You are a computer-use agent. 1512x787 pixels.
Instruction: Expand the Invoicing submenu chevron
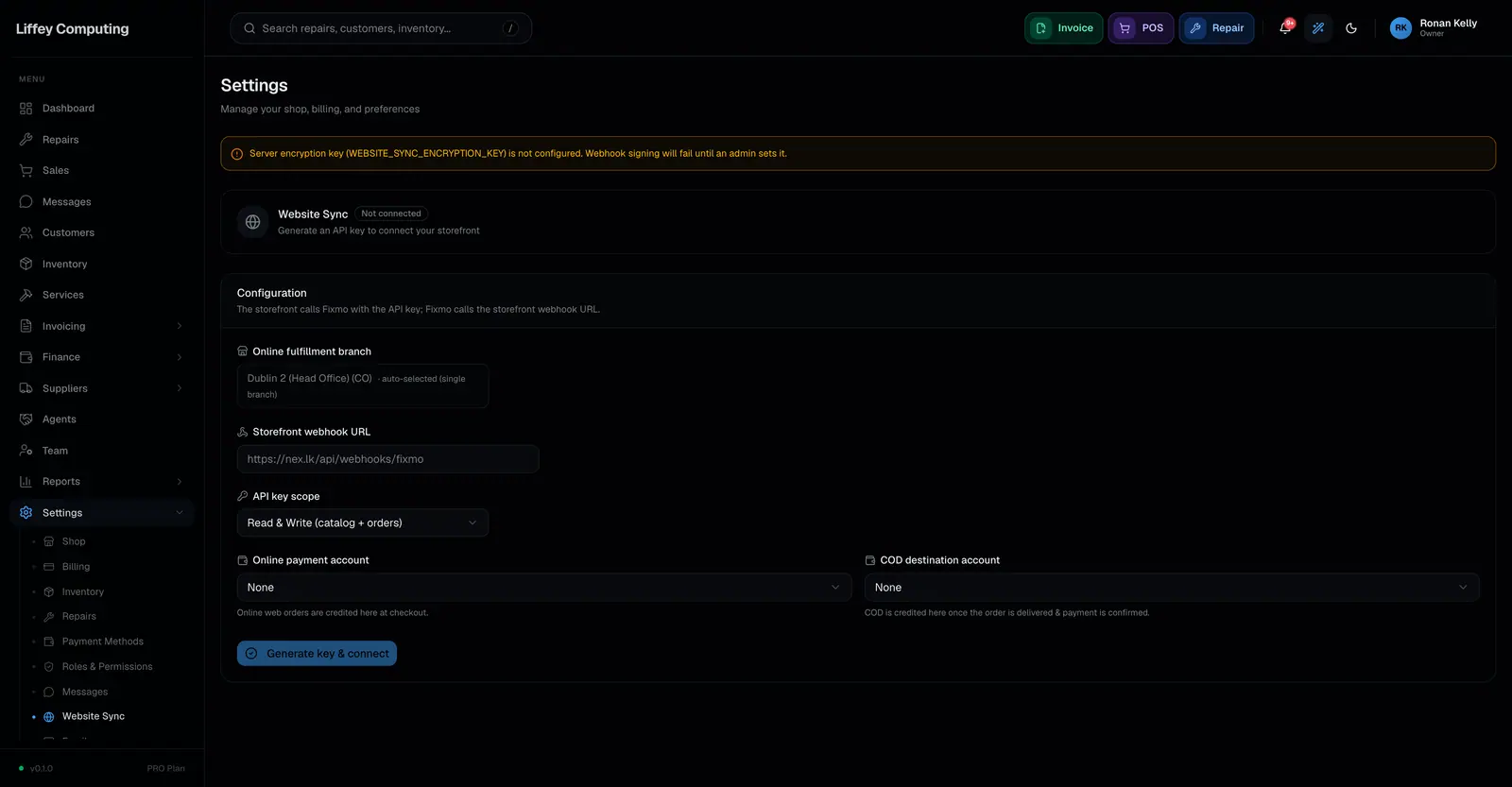coord(180,326)
